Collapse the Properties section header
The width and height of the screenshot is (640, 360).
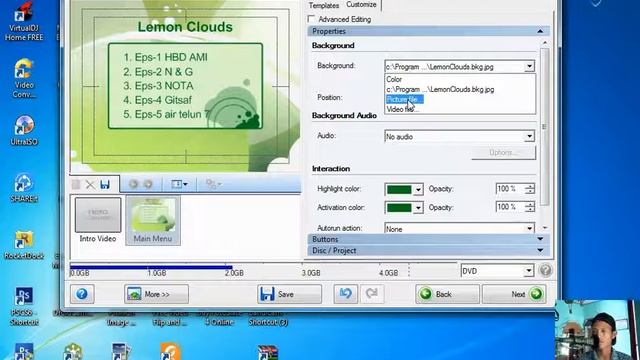click(x=428, y=31)
